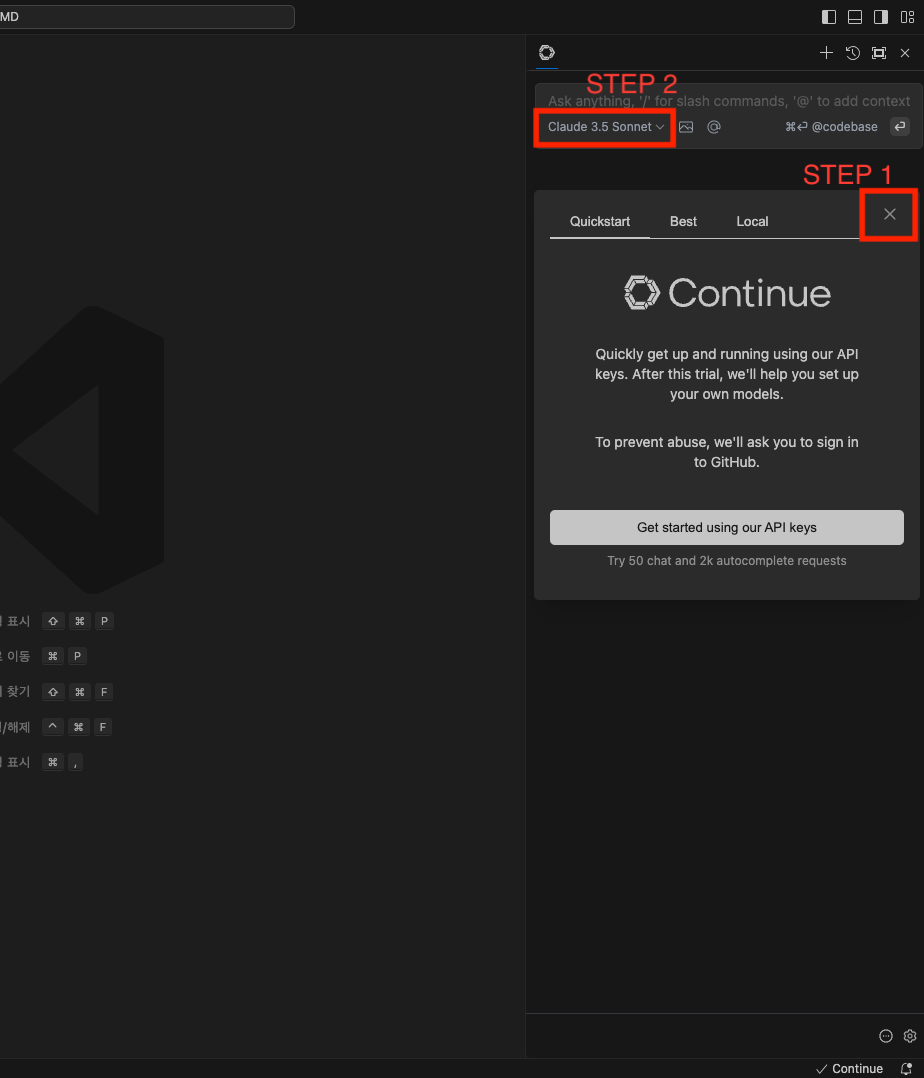Viewport: 924px width, 1078px height.
Task: Click the command center search box
Action: coord(146,16)
